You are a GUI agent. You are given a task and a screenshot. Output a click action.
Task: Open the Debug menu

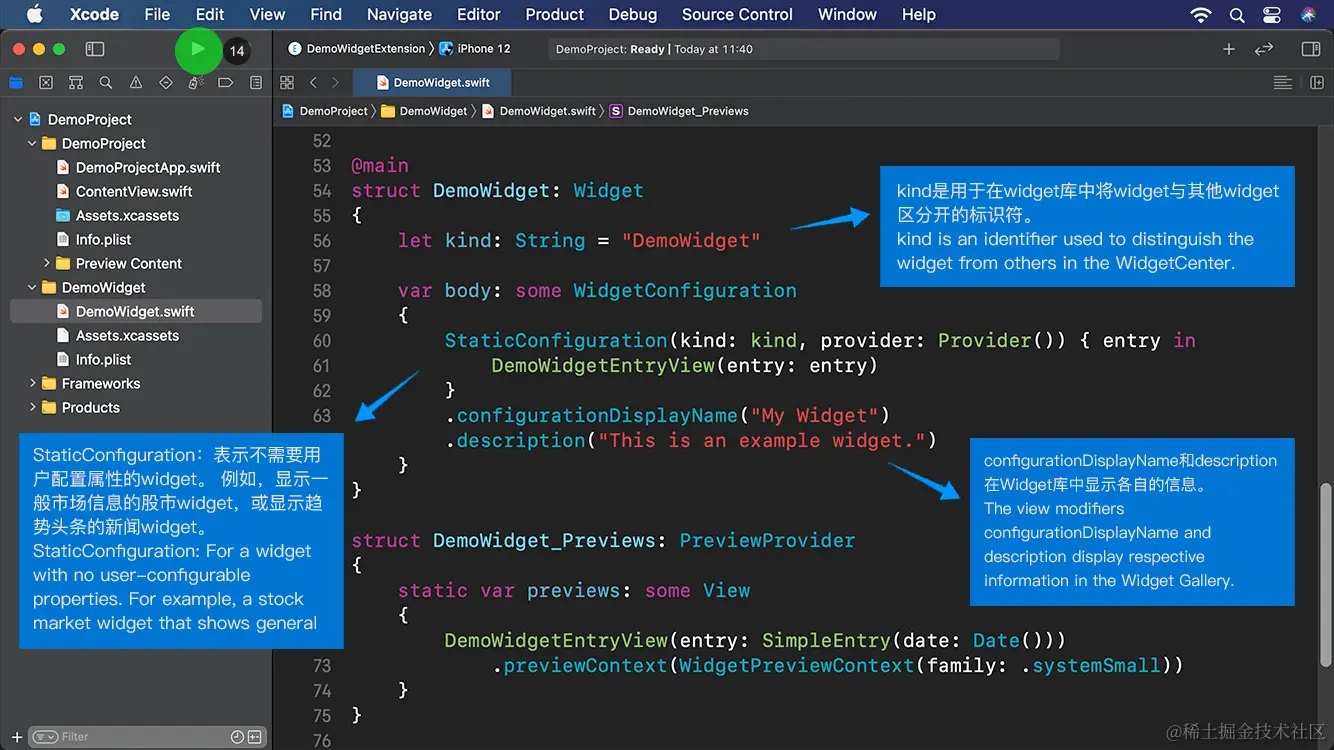pyautogui.click(x=633, y=14)
